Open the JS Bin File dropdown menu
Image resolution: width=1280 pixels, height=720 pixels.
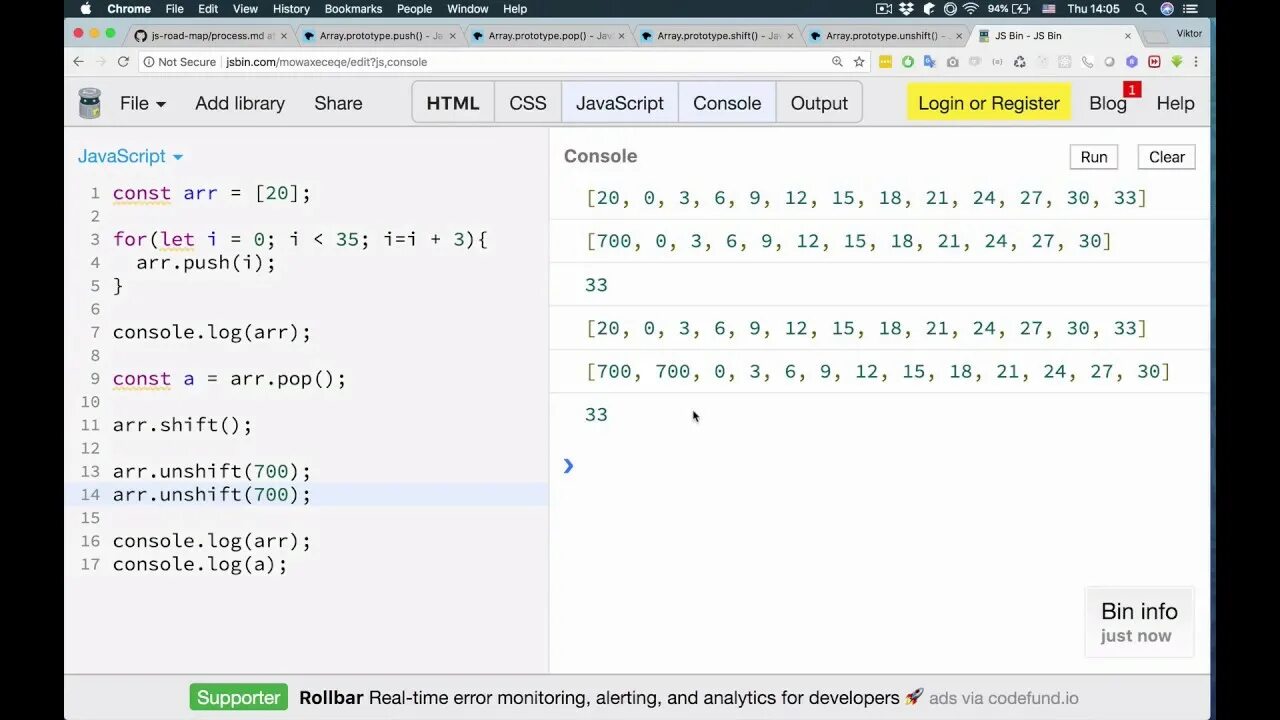143,103
